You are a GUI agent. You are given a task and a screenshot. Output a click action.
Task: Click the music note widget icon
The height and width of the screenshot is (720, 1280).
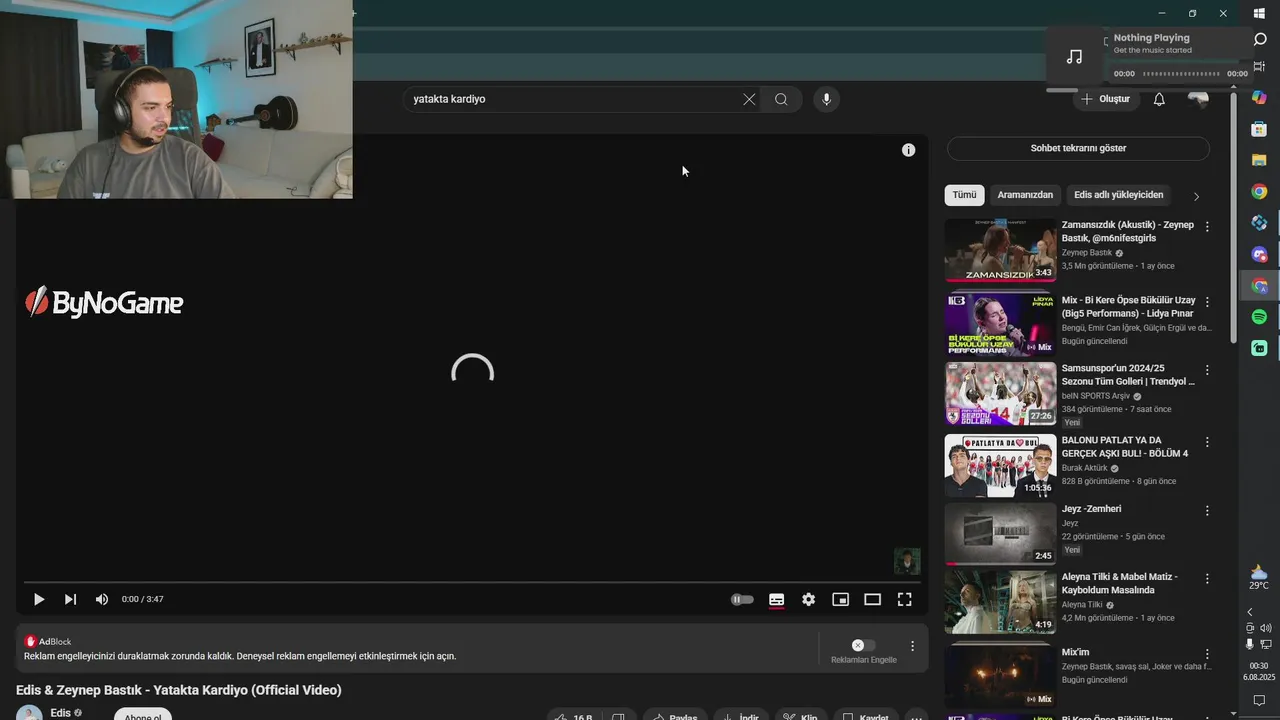click(1074, 57)
